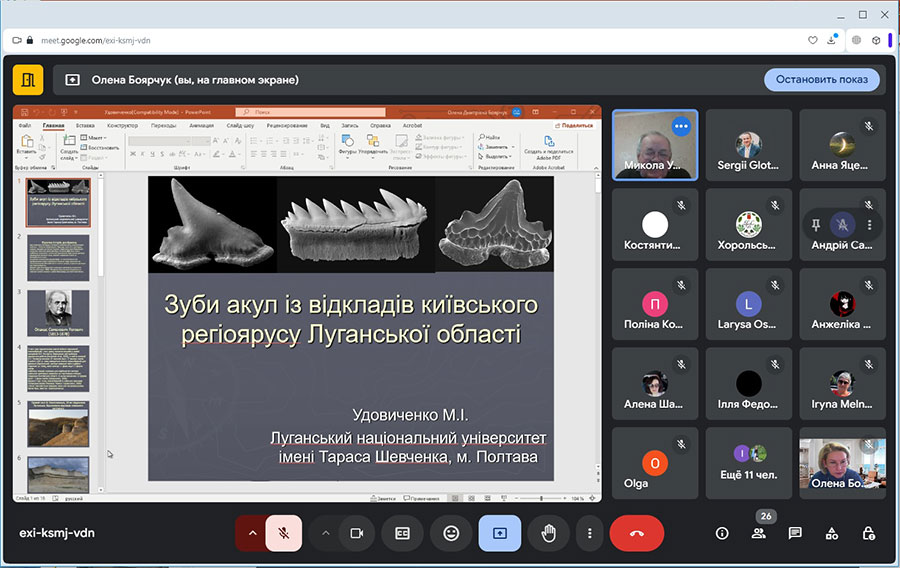
Task: Click the present screen icon
Action: pyautogui.click(x=499, y=533)
